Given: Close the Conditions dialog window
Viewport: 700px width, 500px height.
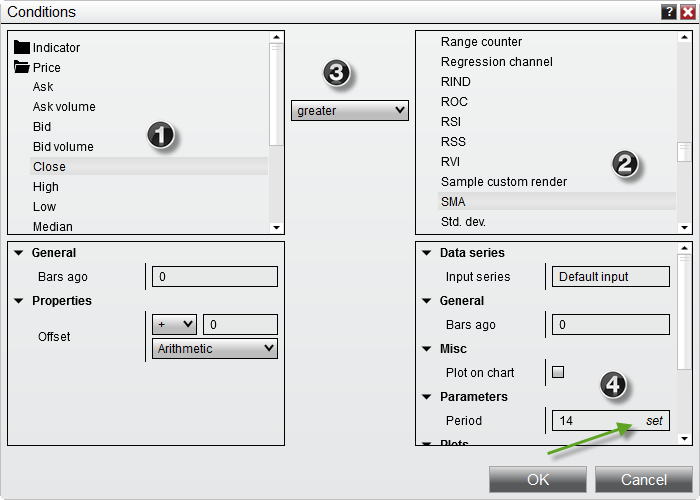Looking at the screenshot, I should (687, 12).
